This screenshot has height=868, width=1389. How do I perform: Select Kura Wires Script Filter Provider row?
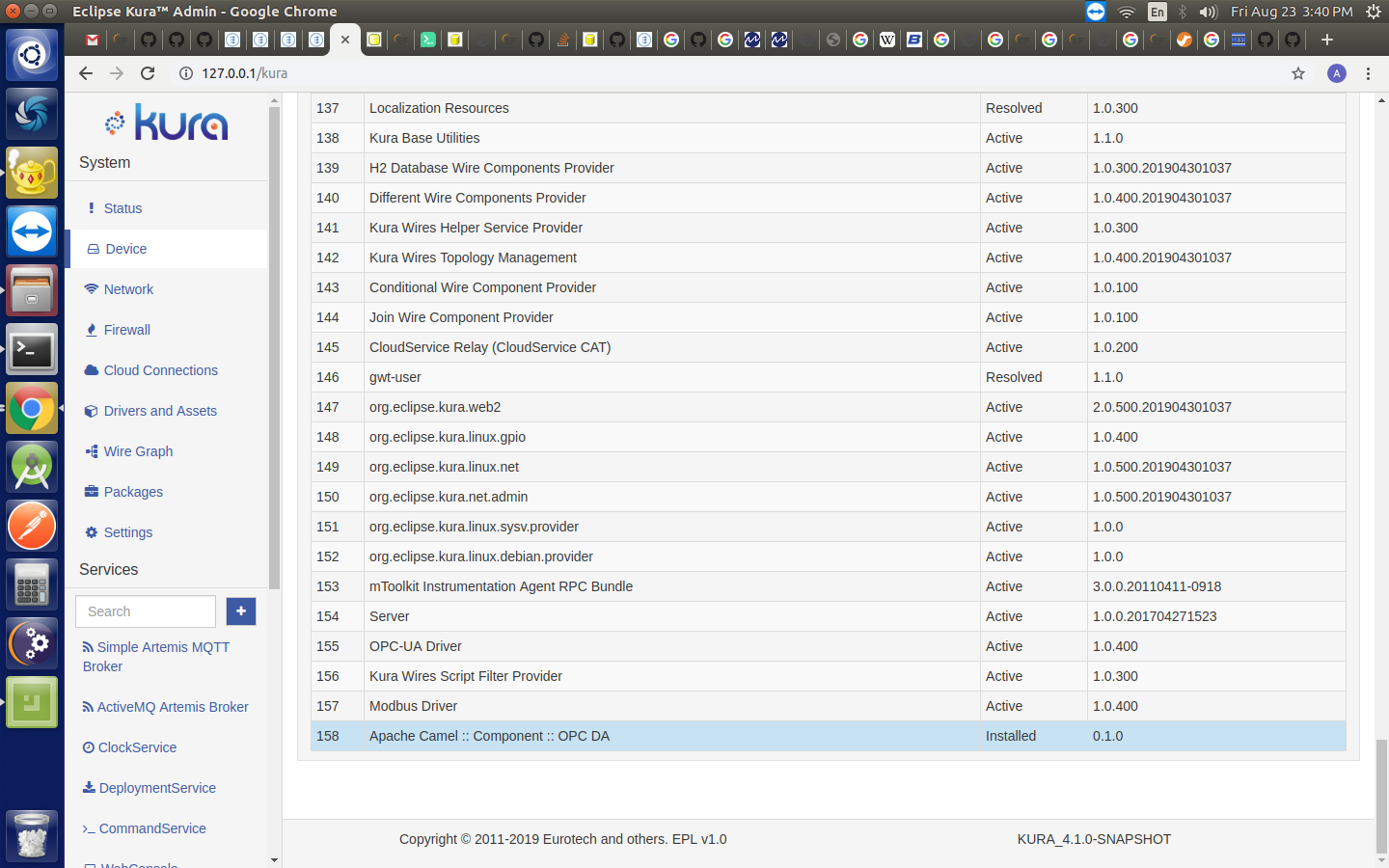829,676
